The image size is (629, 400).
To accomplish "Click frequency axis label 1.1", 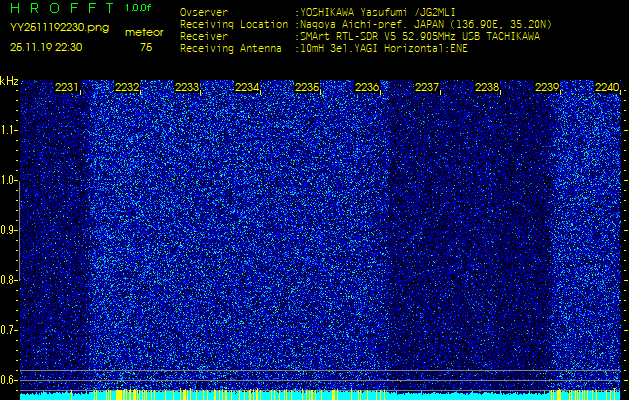I will click(8, 130).
